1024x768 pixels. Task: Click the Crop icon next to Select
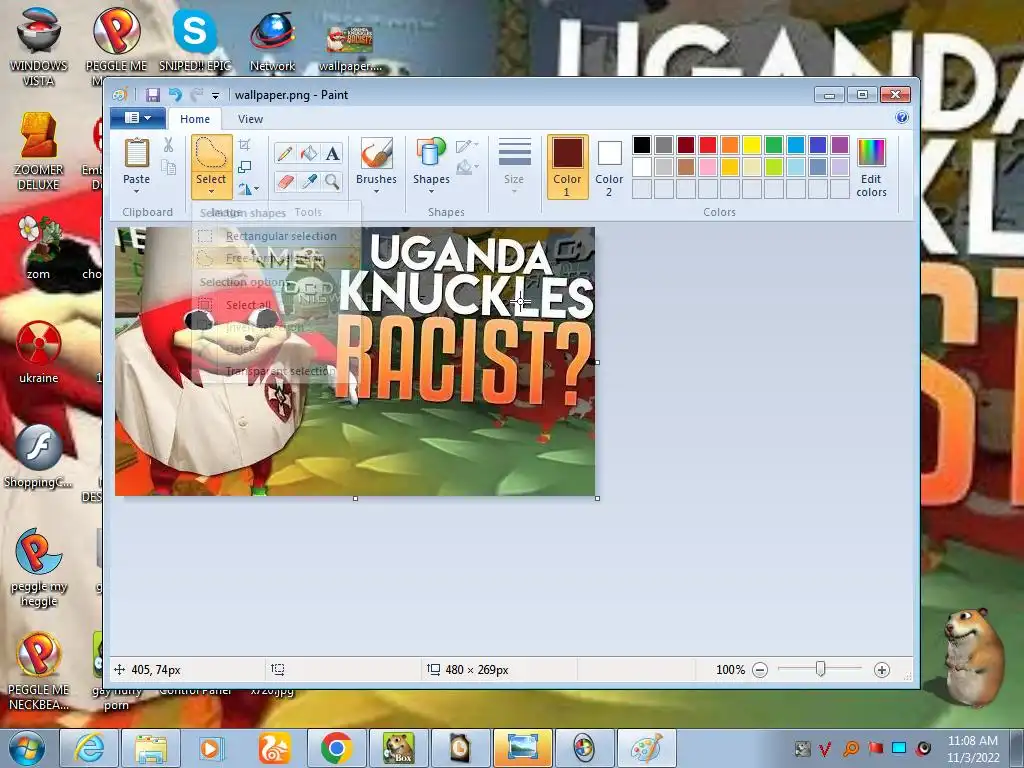(244, 144)
